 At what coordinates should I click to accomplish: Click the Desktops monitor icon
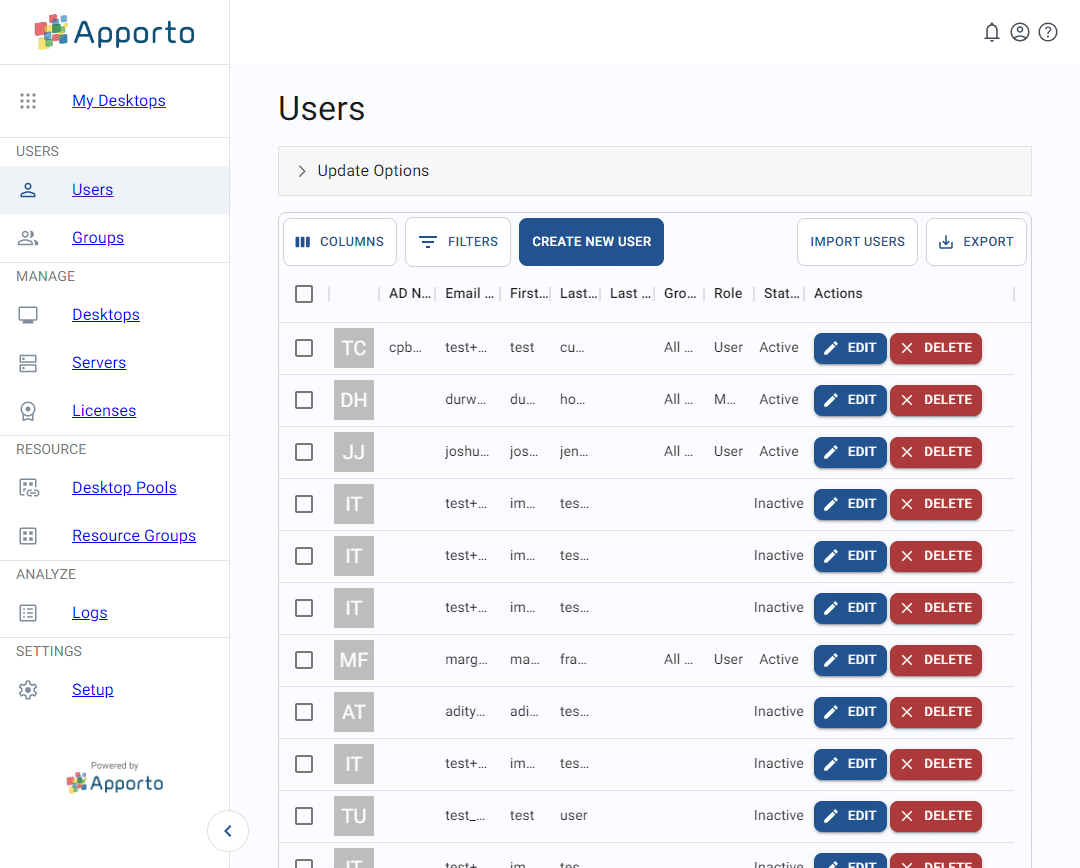(27, 314)
